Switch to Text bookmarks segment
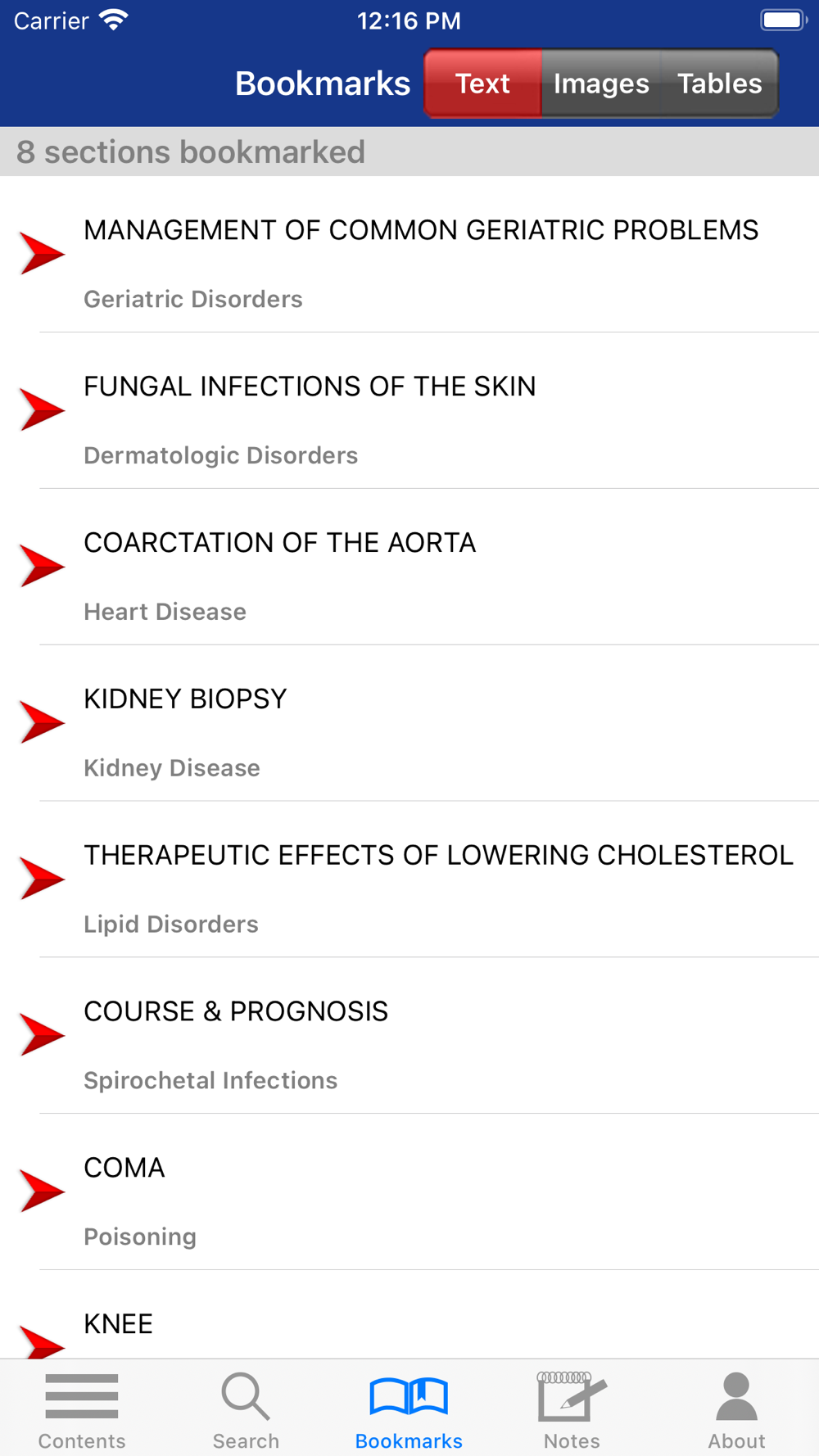 coord(482,84)
